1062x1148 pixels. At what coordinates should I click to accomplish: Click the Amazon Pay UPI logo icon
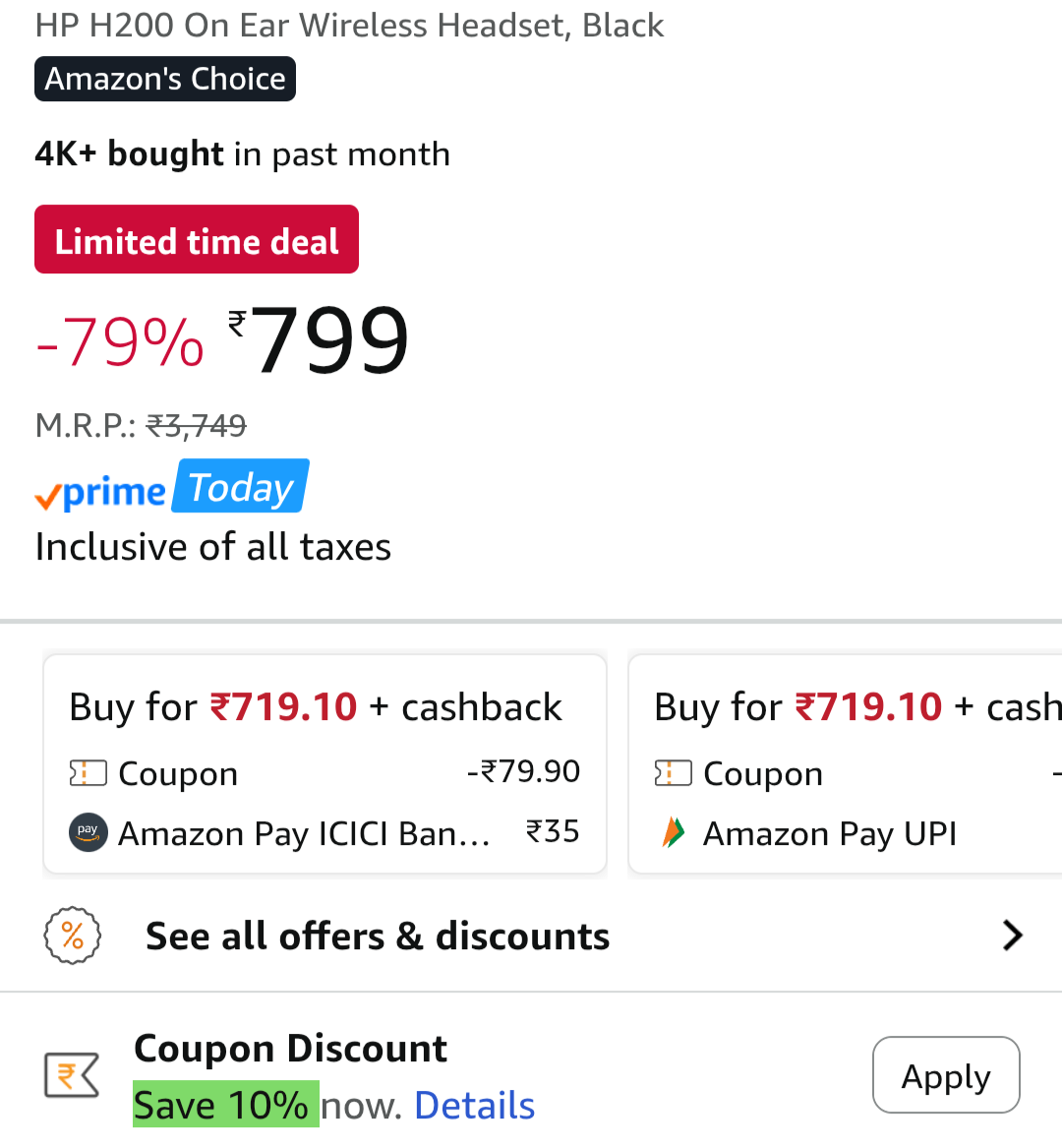coord(674,832)
